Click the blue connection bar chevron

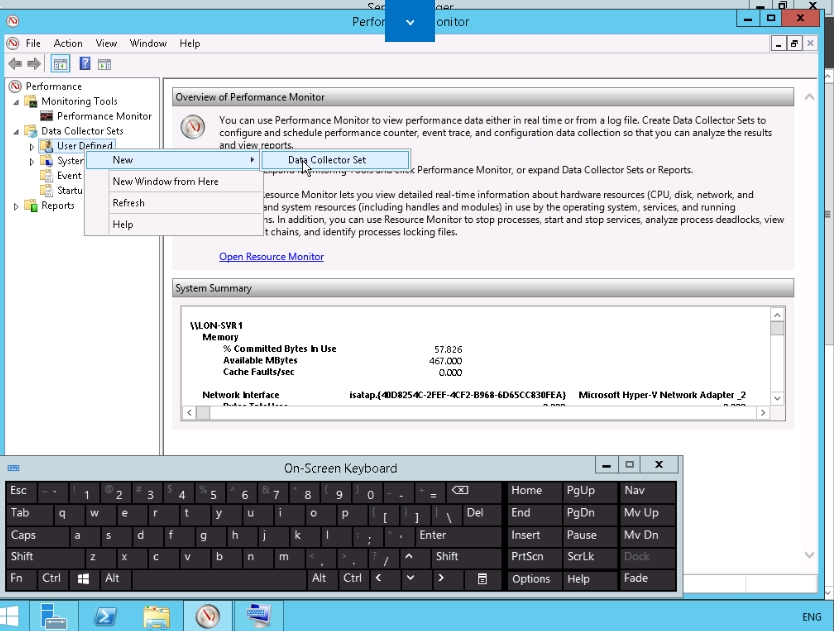(x=410, y=22)
